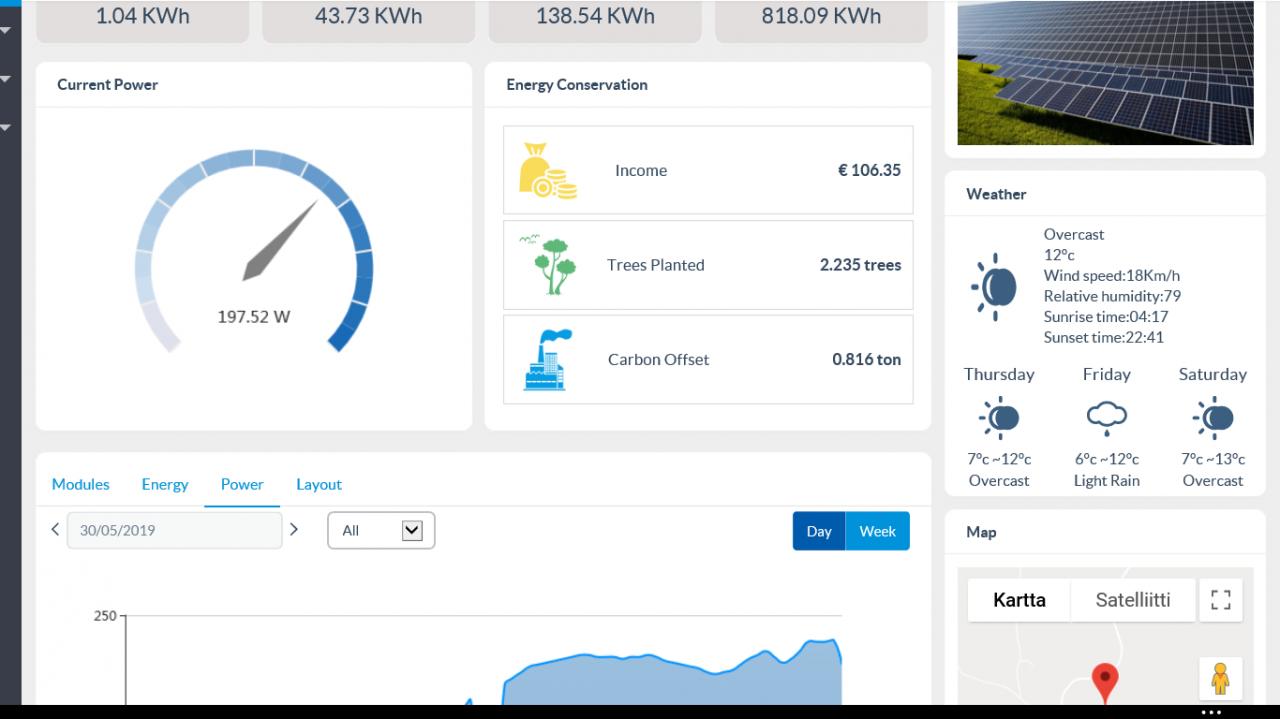Click the green Trees Planted icon
The width and height of the screenshot is (1280, 719).
(x=548, y=264)
